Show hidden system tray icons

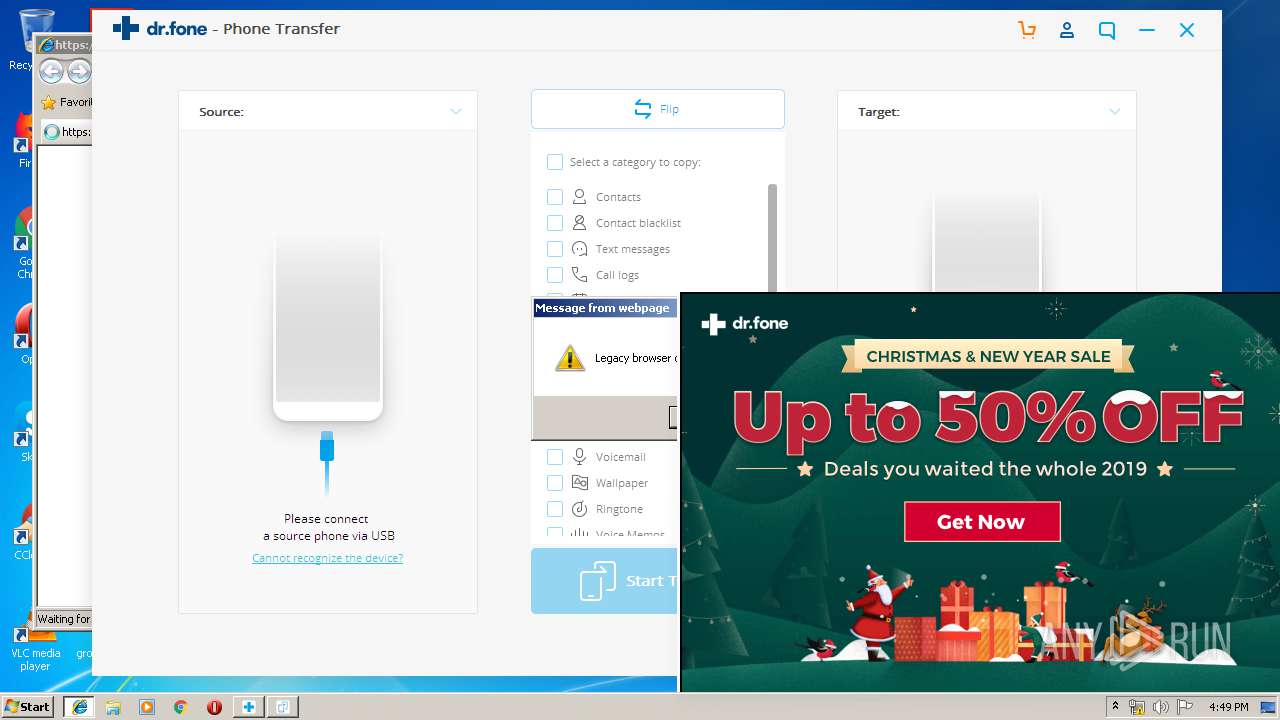click(x=1115, y=707)
